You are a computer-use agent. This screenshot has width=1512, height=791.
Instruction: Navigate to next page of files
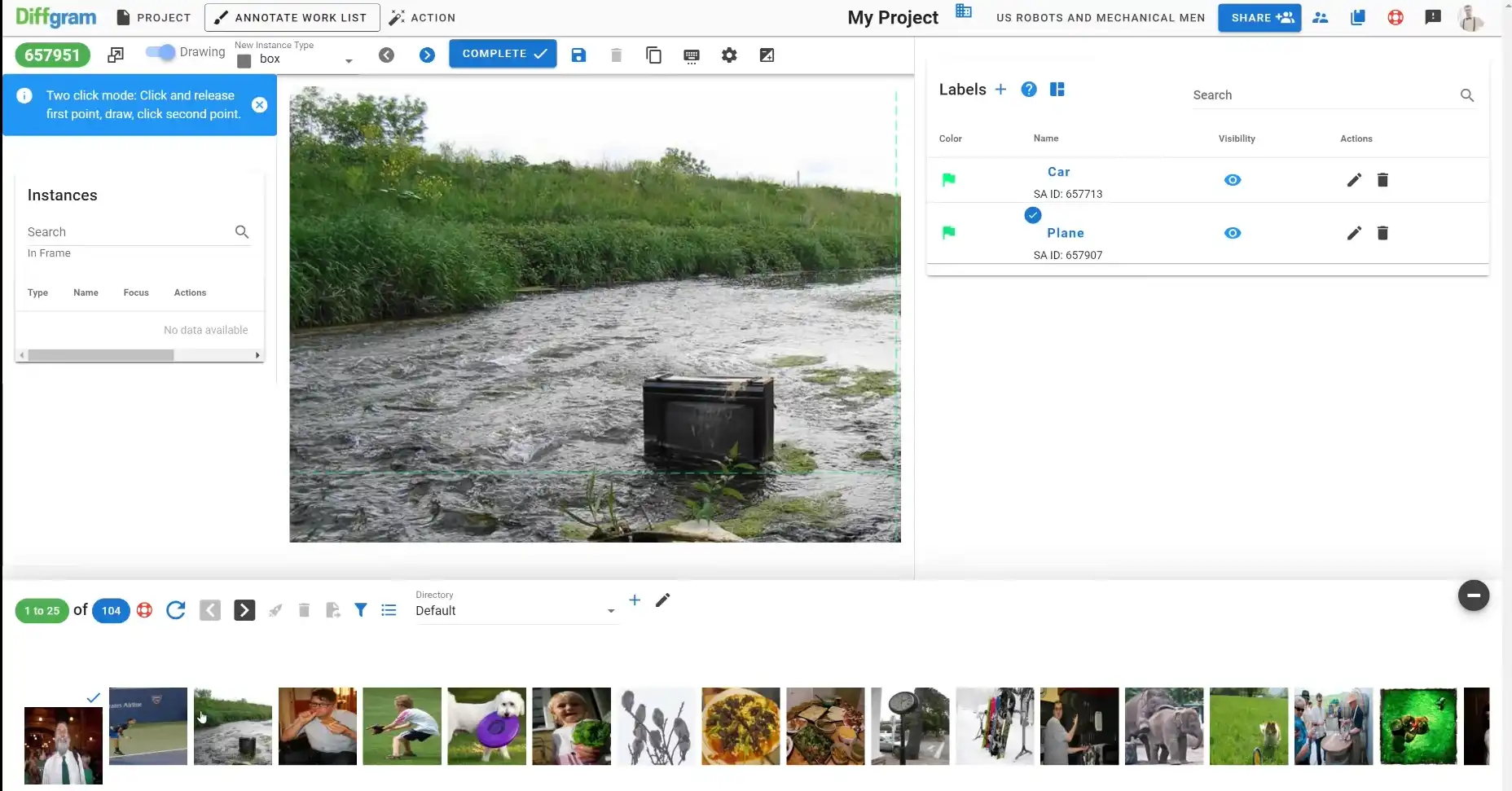[244, 610]
